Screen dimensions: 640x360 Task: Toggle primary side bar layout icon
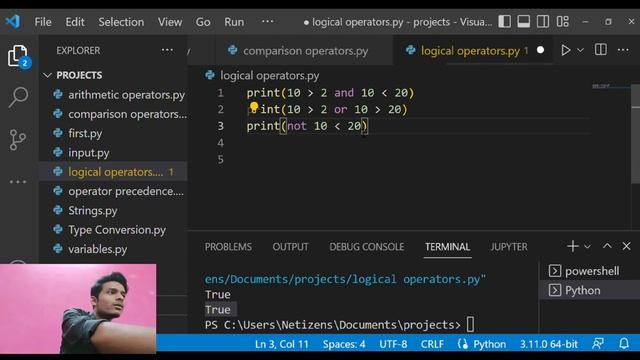(x=504, y=21)
